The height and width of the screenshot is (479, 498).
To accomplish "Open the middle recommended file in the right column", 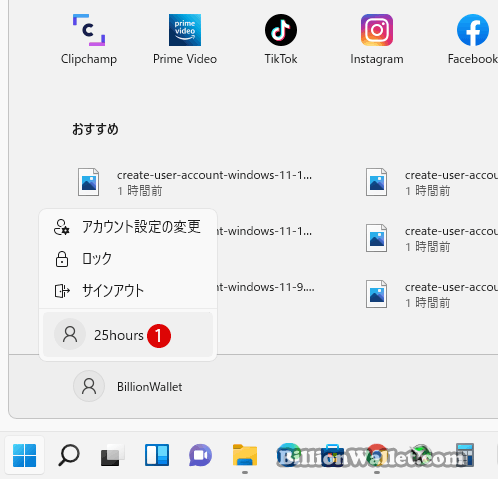I will [x=431, y=238].
